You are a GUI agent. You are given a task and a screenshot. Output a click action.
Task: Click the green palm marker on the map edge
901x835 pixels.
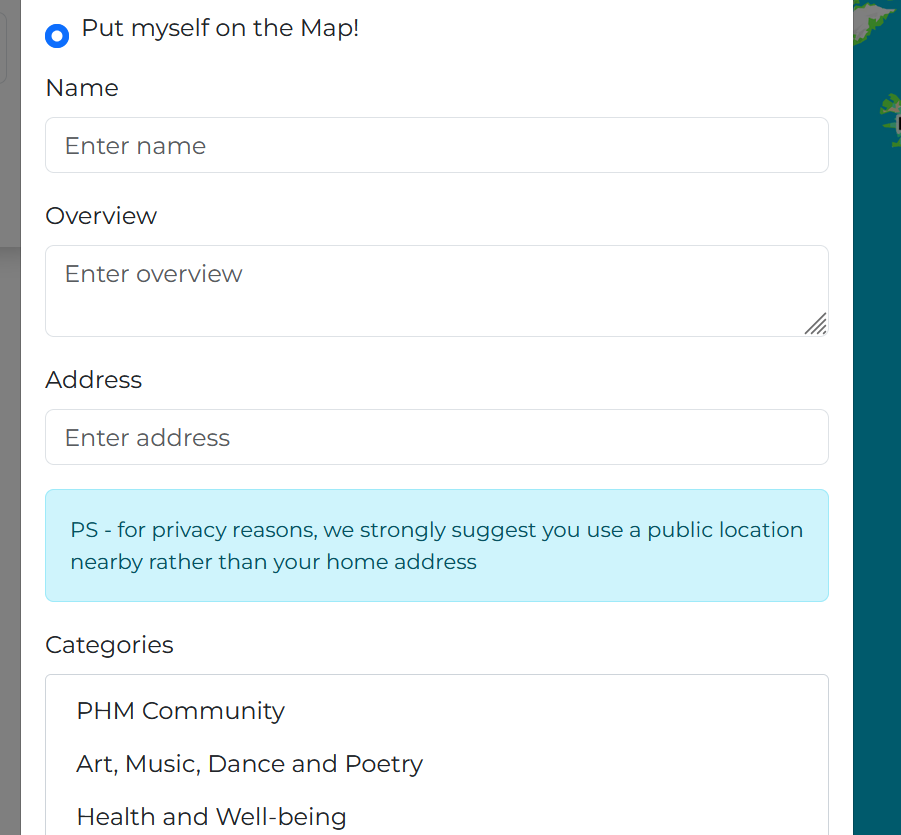coord(891,118)
